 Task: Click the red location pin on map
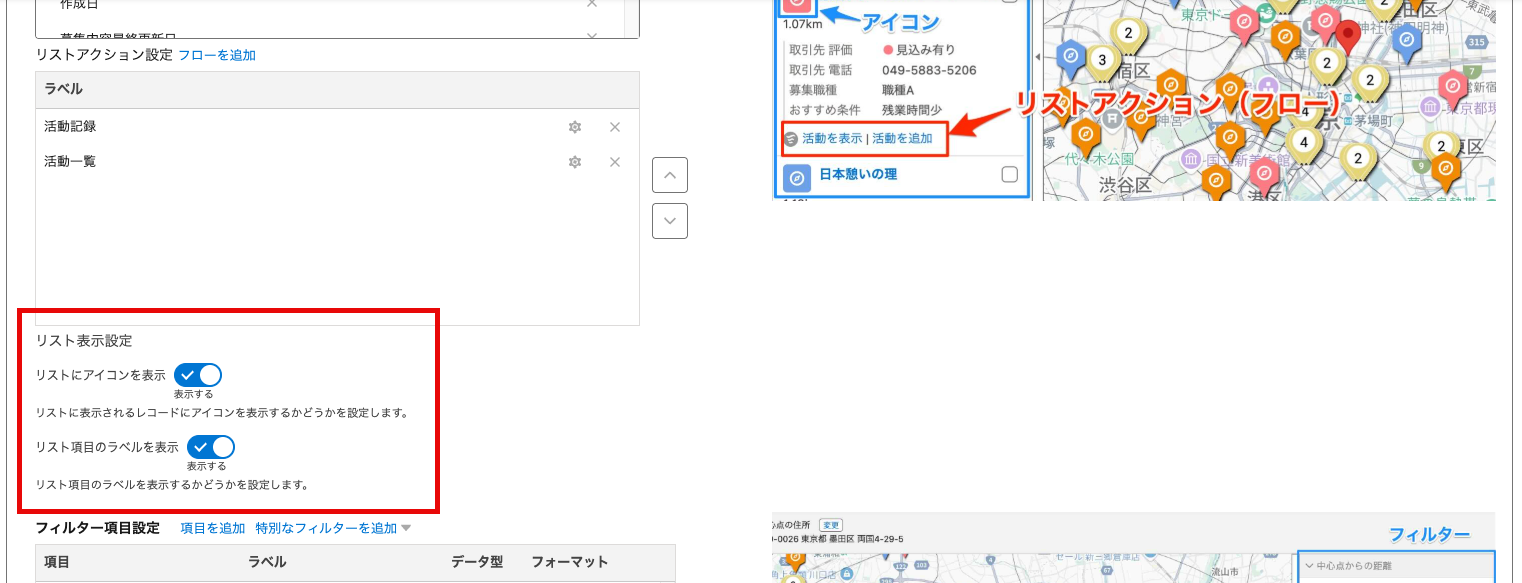(x=1349, y=36)
